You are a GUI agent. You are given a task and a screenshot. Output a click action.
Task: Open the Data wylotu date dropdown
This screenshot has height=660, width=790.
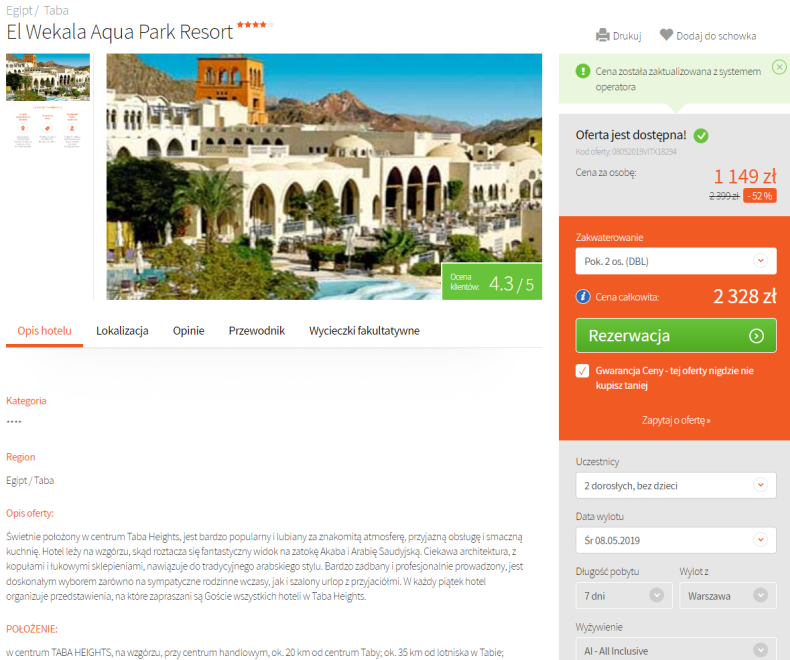point(676,540)
